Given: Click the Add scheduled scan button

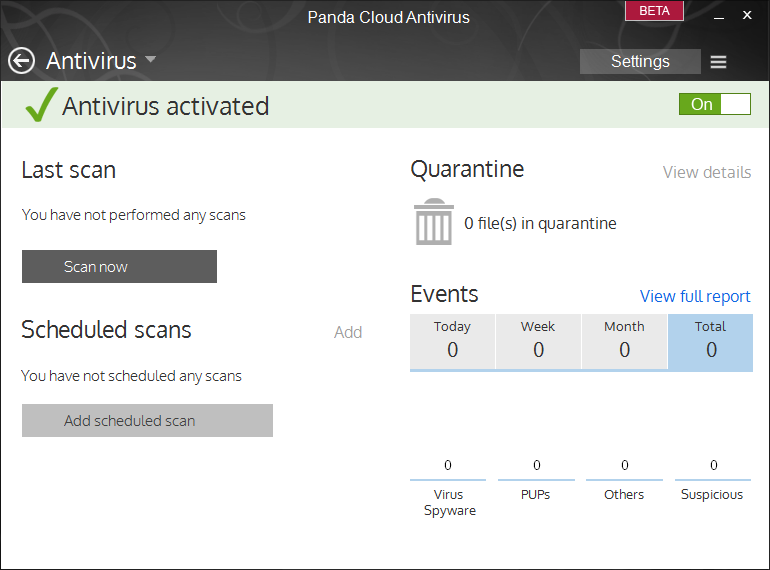Looking at the screenshot, I should coord(147,421).
